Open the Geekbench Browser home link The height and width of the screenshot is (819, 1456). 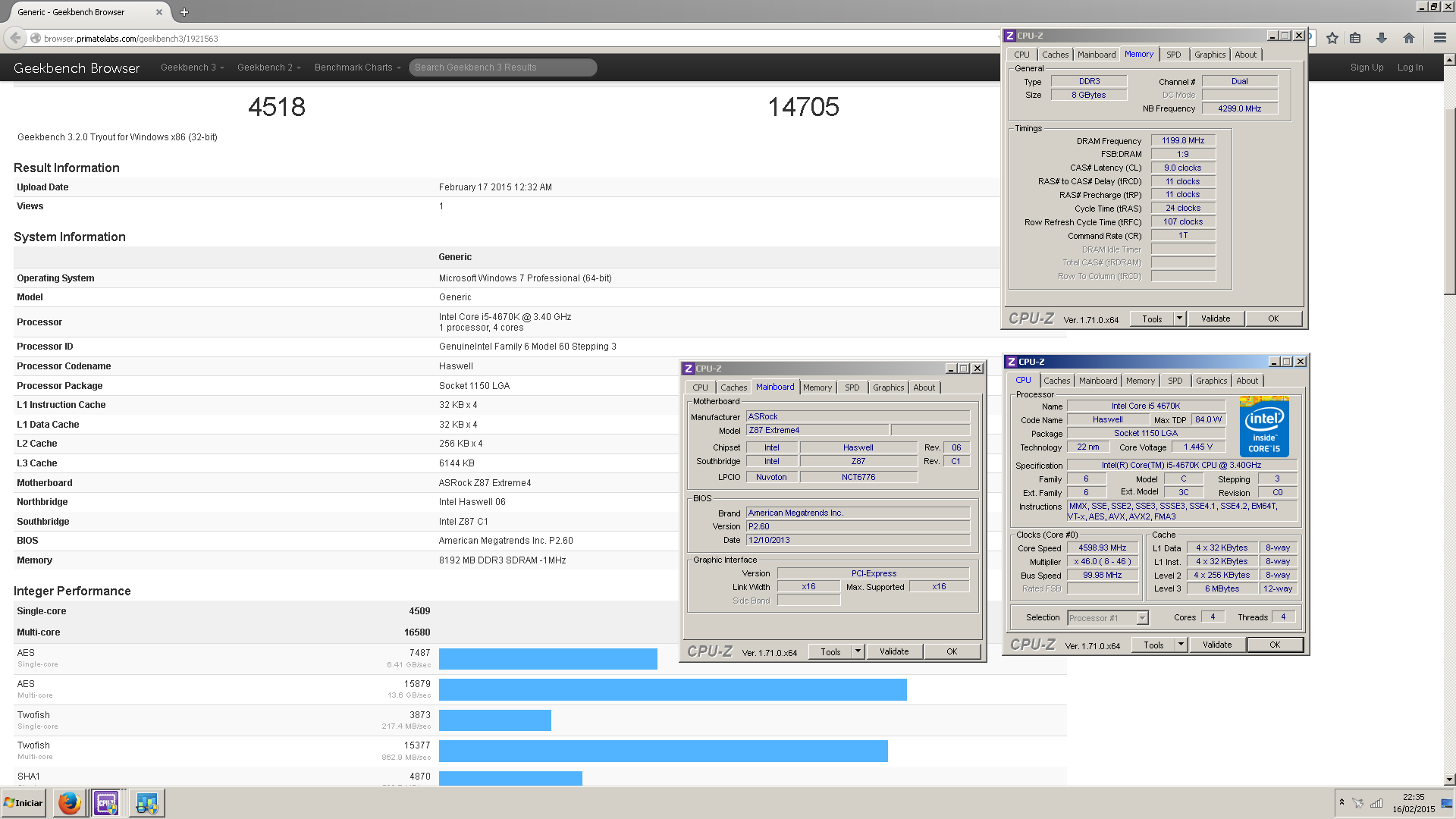click(77, 67)
